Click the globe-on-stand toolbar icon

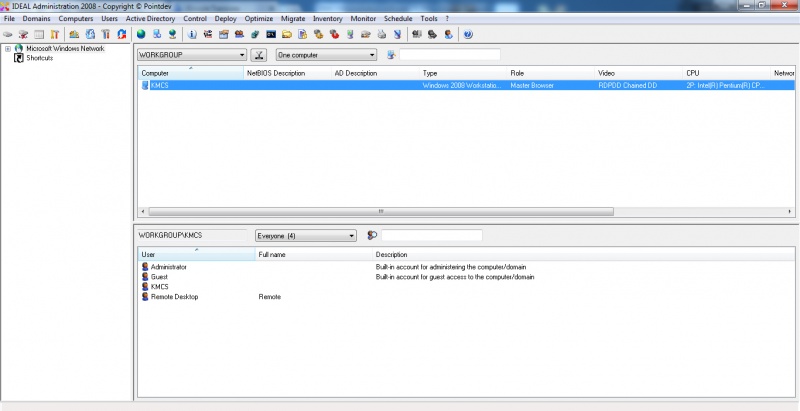(x=173, y=35)
